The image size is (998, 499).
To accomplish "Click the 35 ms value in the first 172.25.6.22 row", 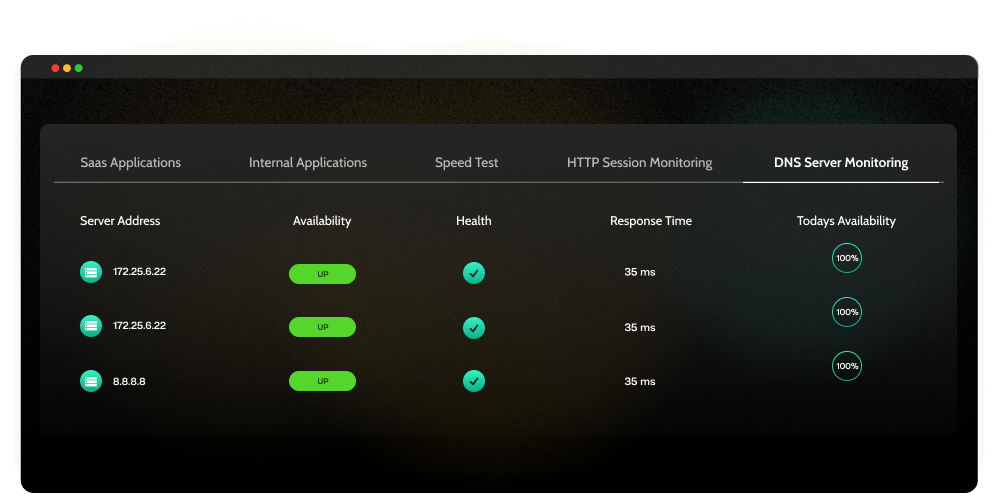I will tap(640, 272).
